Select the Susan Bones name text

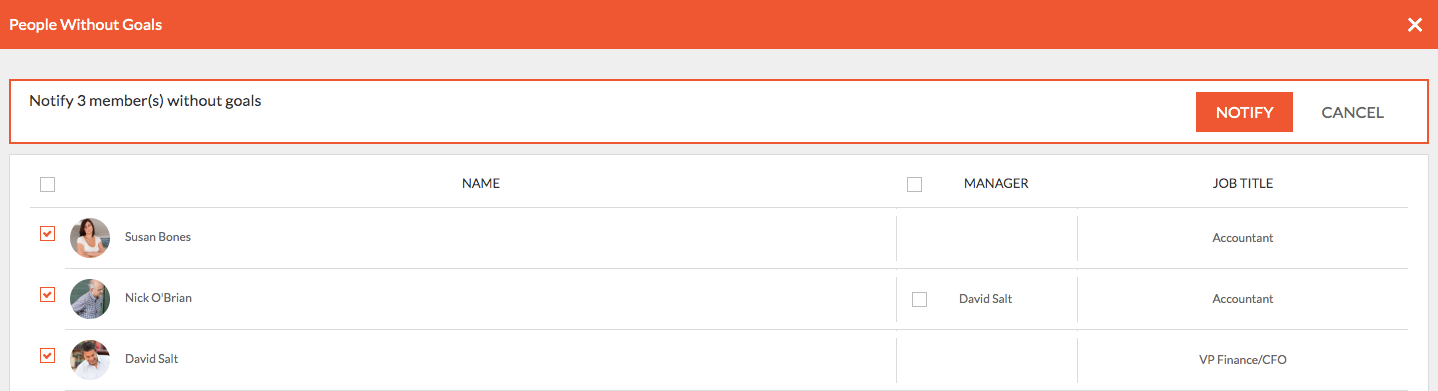pos(158,237)
